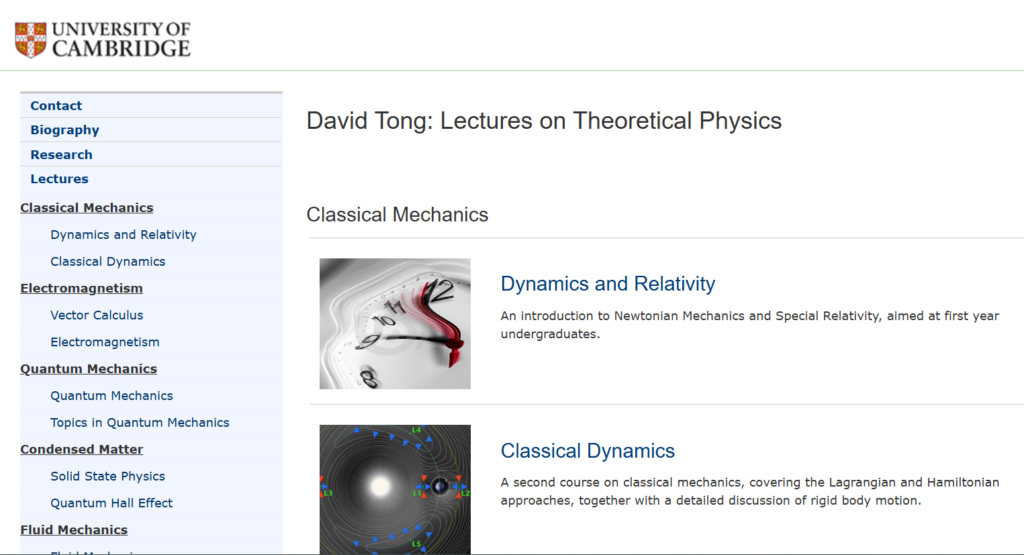Image resolution: width=1024 pixels, height=555 pixels.
Task: Click the Classical Mechanics sidebar heading
Action: 87,208
